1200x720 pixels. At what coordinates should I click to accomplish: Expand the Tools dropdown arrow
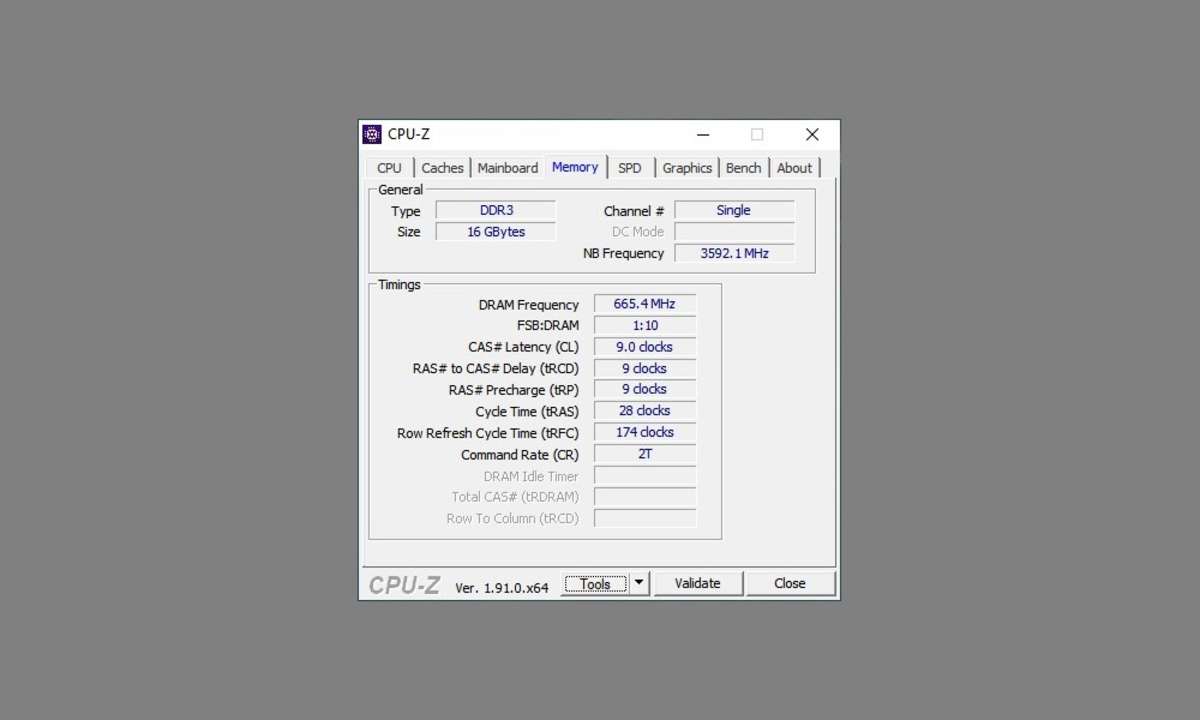pos(640,584)
